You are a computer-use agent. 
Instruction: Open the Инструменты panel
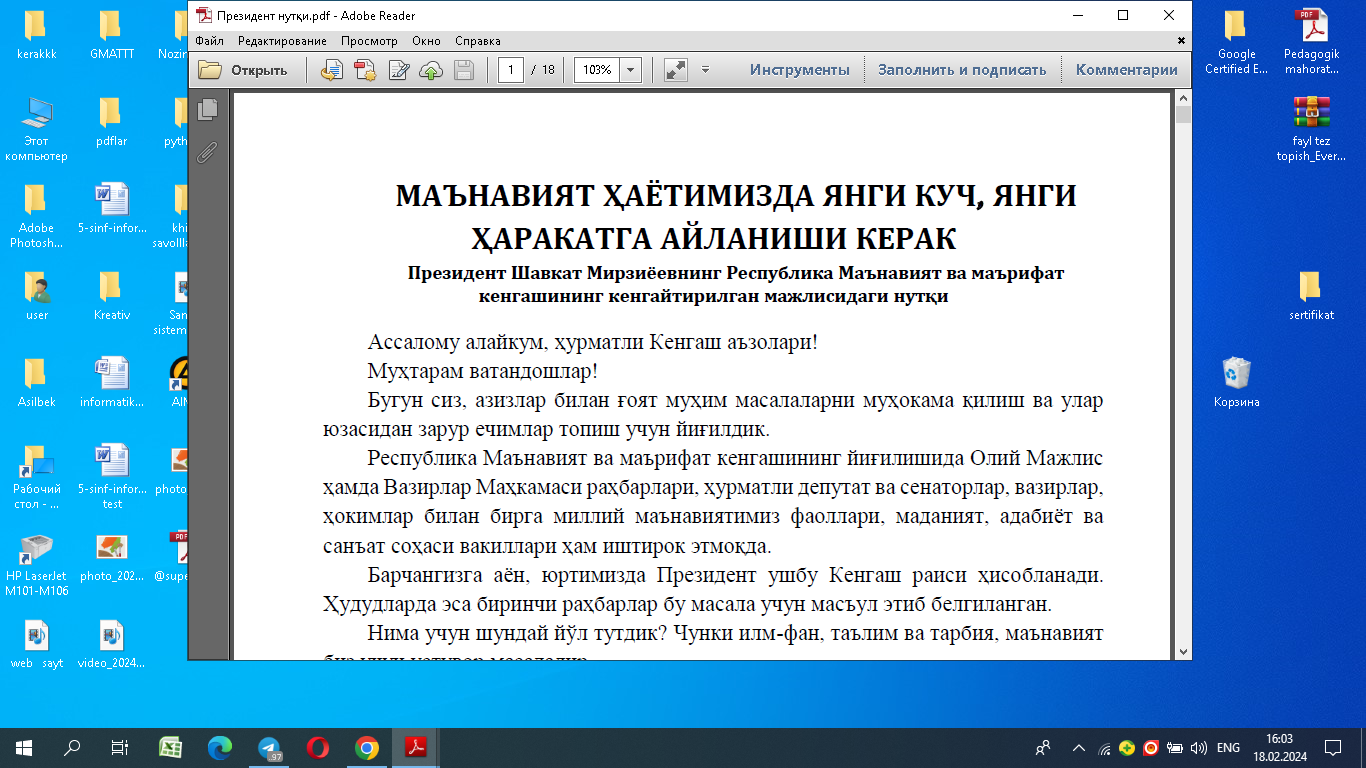(799, 70)
